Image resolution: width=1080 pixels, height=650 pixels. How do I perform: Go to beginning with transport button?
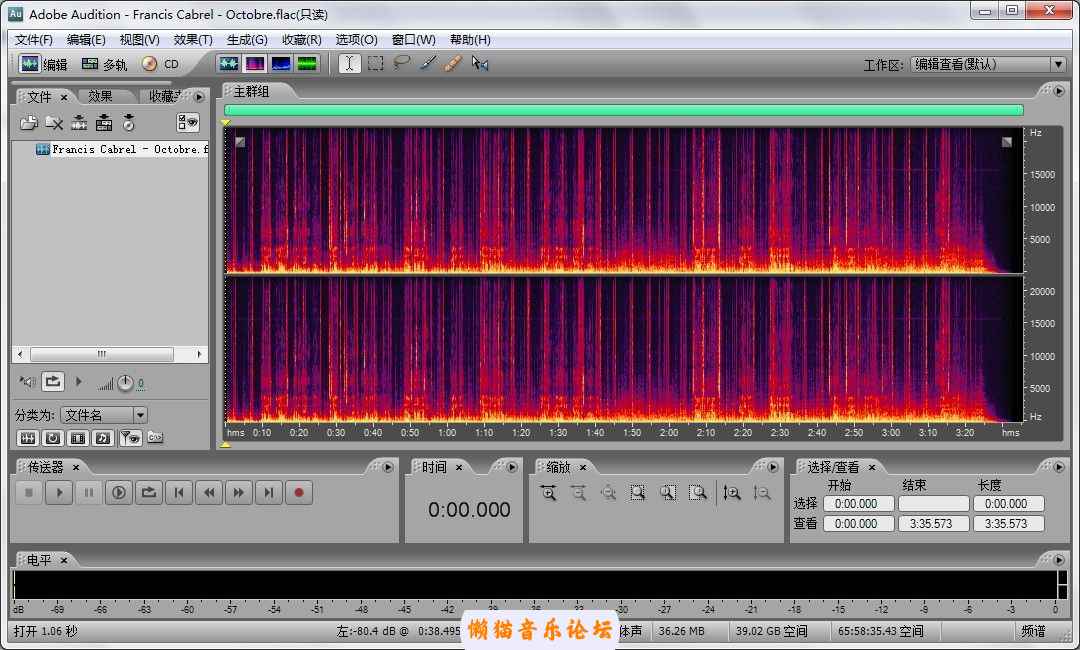click(179, 492)
